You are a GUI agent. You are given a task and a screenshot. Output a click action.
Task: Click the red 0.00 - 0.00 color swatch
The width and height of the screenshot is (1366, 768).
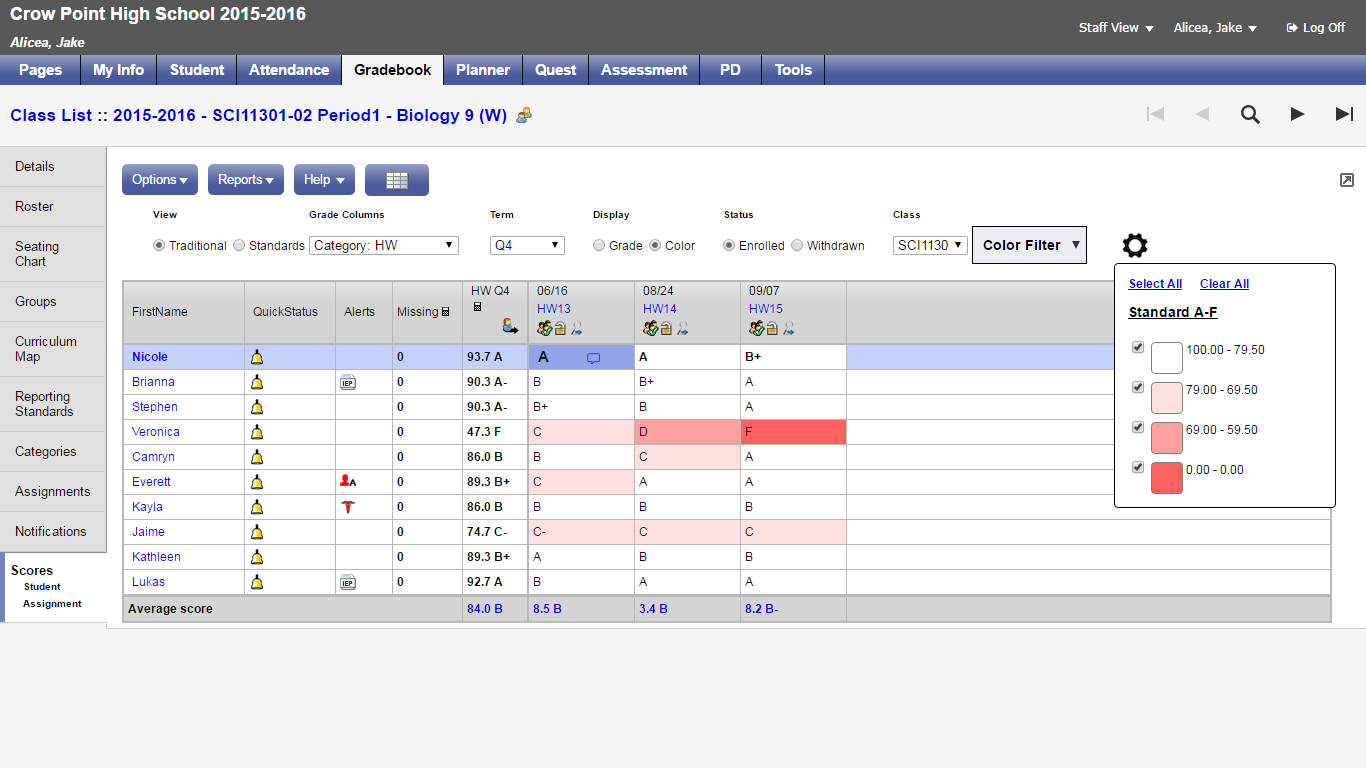(x=1167, y=478)
